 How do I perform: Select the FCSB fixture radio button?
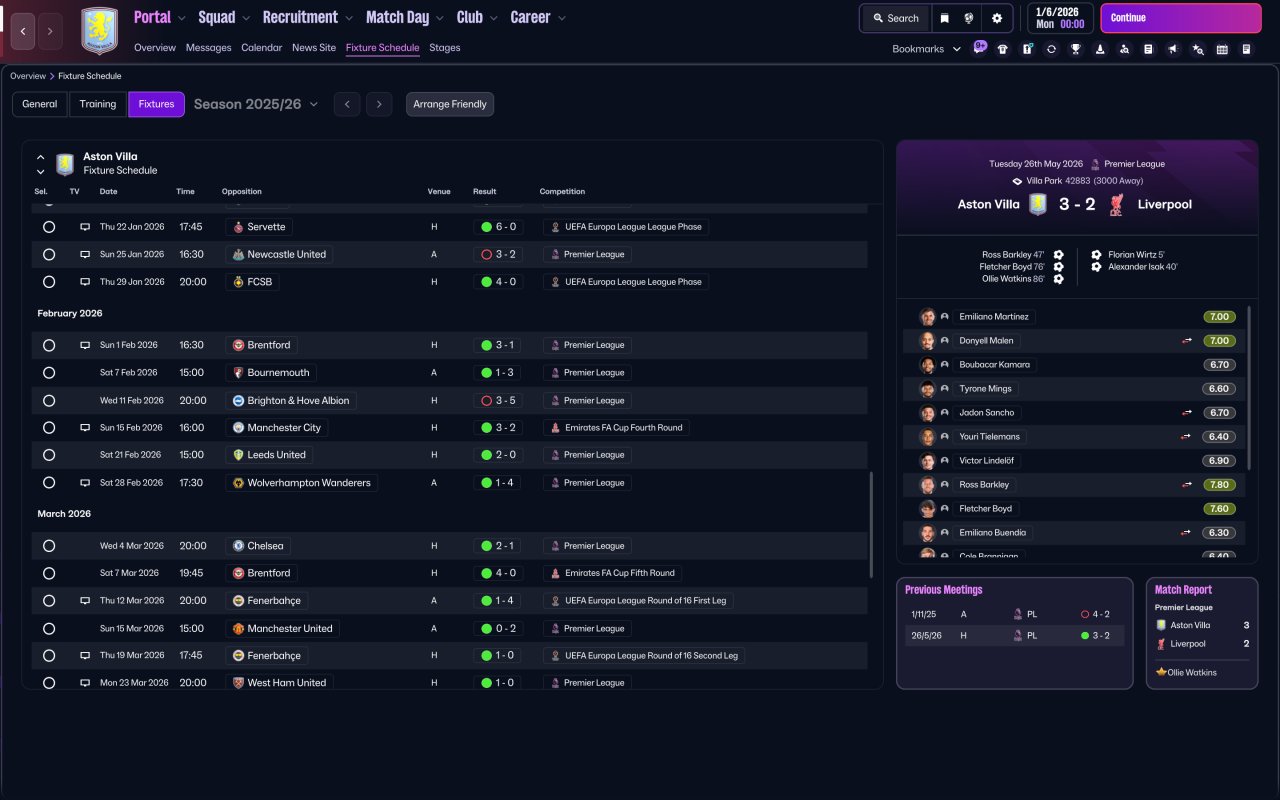[x=49, y=282]
